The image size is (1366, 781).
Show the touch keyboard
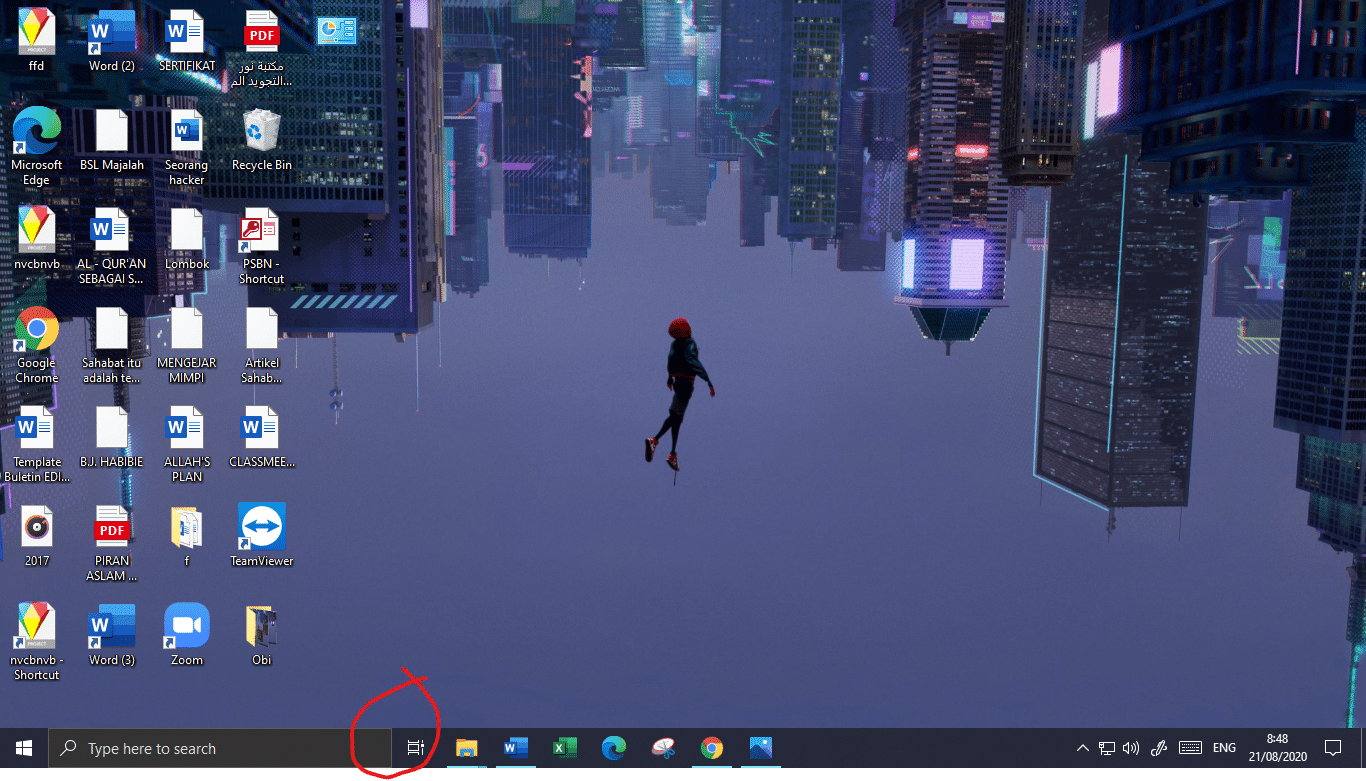pyautogui.click(x=1190, y=748)
